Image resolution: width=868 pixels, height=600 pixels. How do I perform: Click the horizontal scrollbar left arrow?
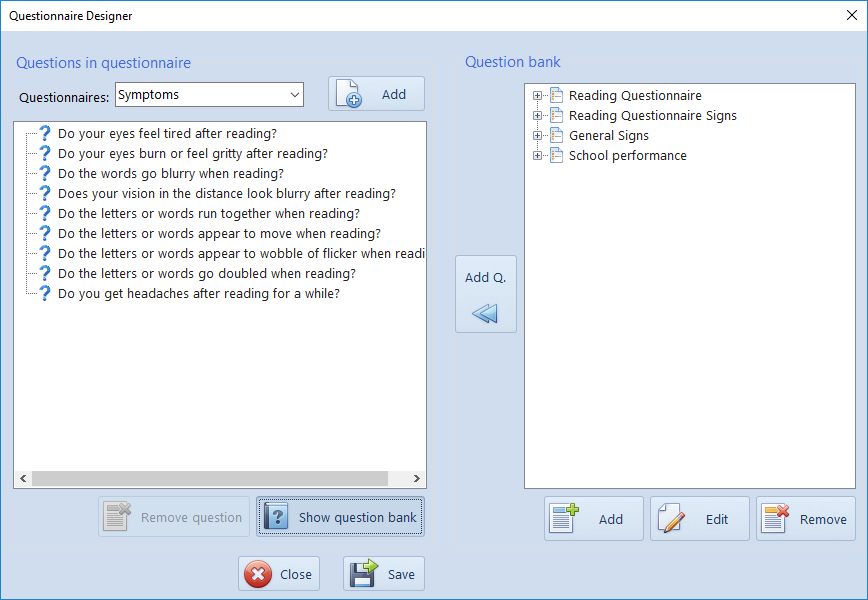[x=23, y=479]
